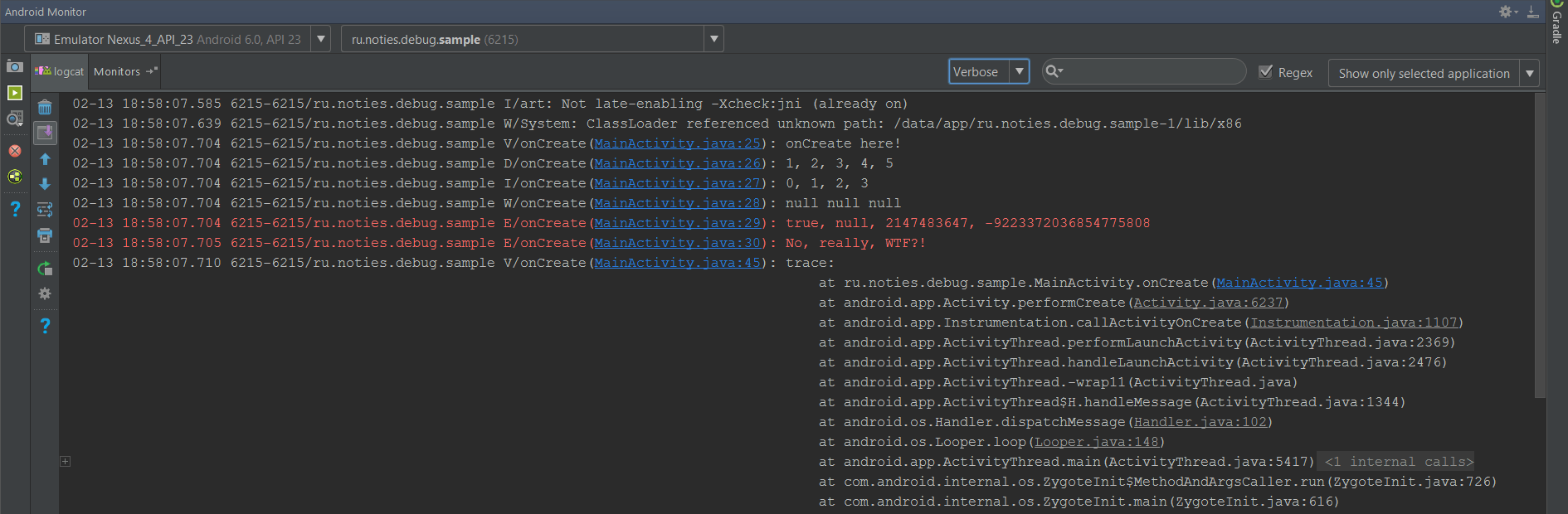
Task: Click the search magnifier icon
Action: click(x=1054, y=71)
